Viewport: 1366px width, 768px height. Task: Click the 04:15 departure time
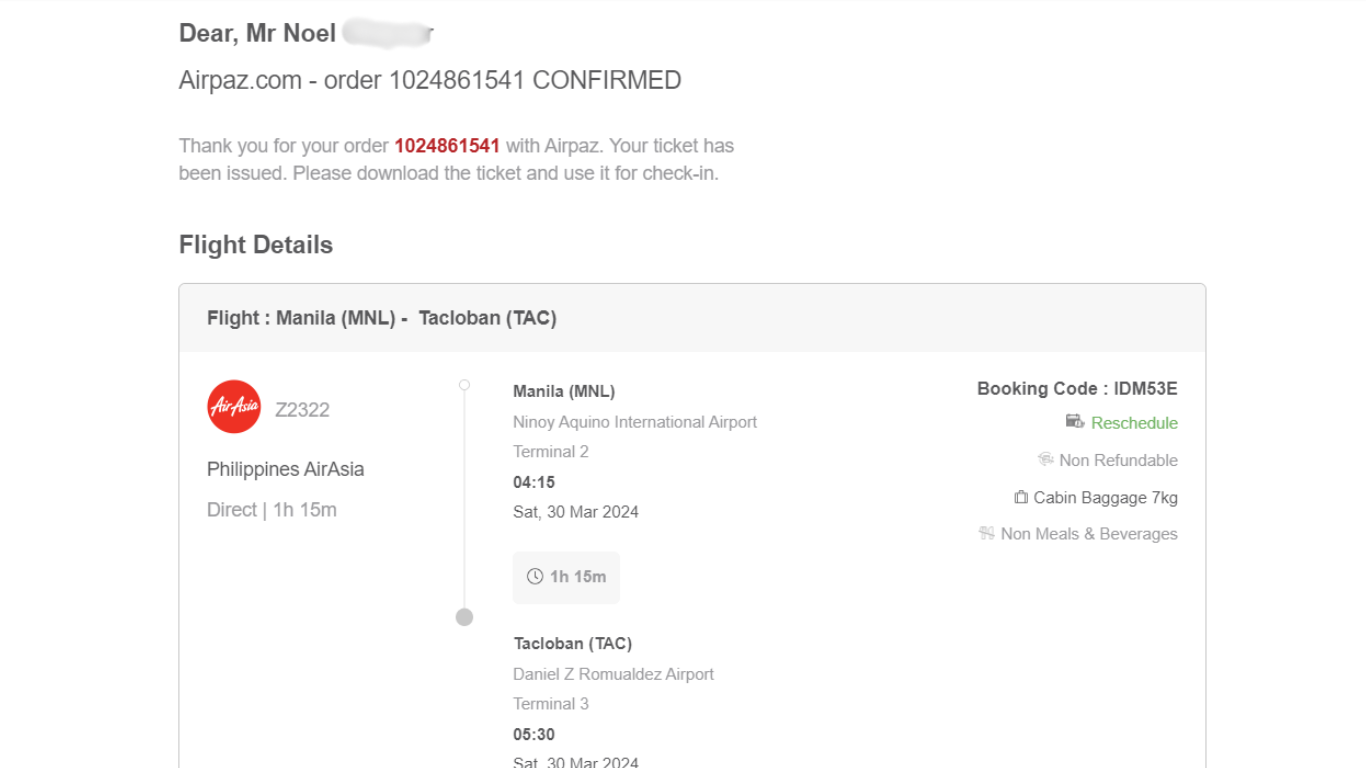(x=534, y=482)
